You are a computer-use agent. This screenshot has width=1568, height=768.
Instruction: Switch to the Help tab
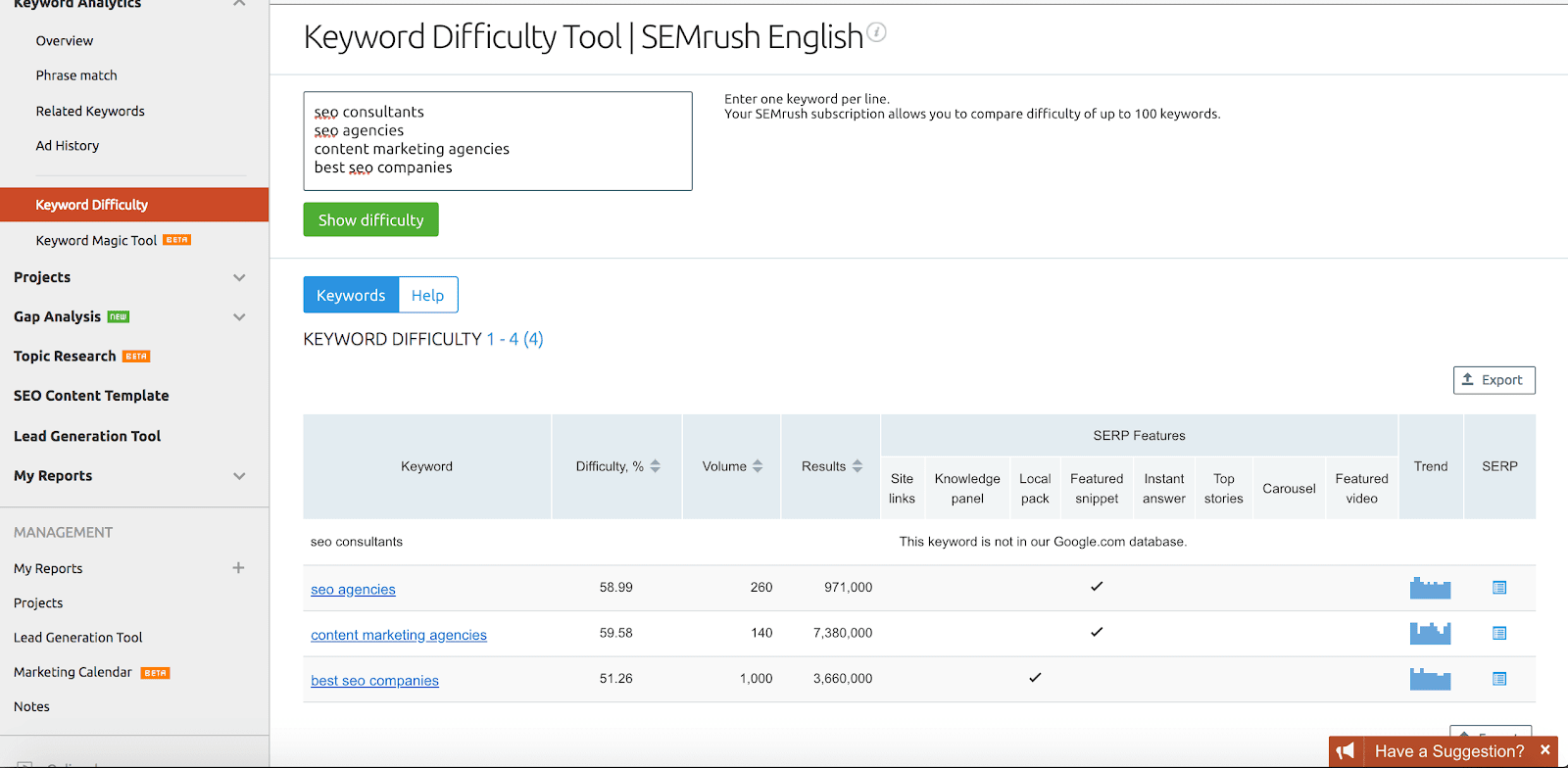[427, 295]
